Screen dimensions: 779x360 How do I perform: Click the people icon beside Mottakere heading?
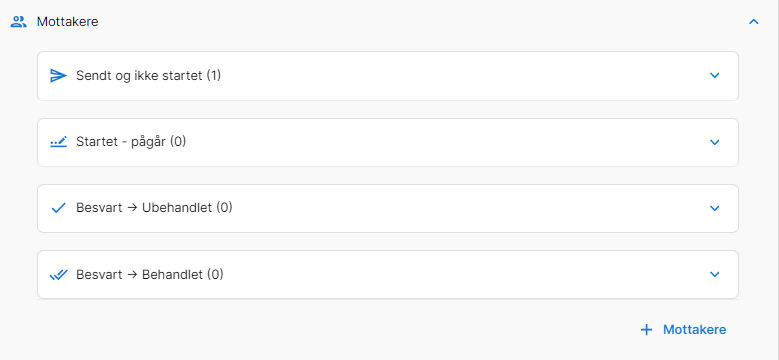click(18, 22)
